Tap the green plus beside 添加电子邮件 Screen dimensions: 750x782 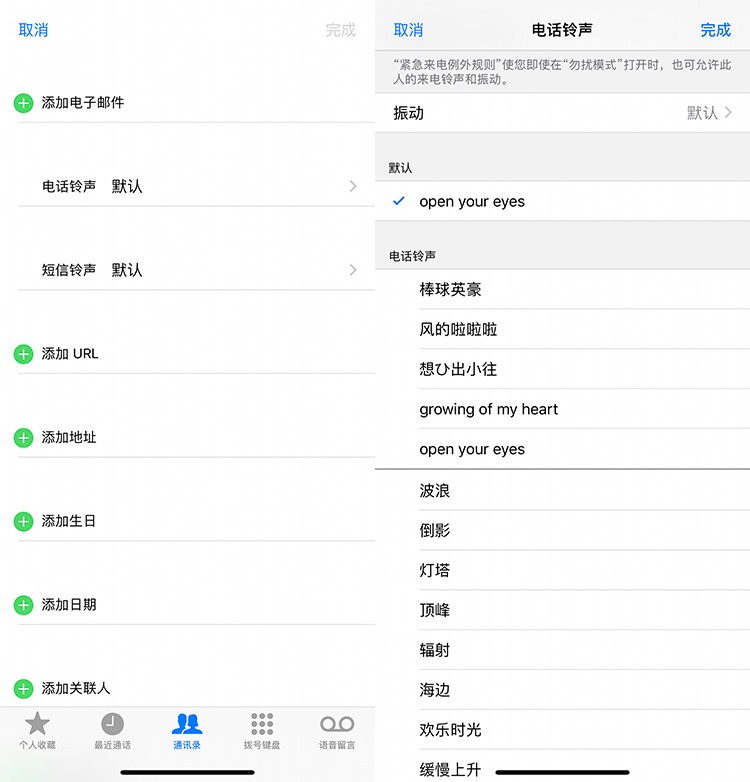coord(23,103)
